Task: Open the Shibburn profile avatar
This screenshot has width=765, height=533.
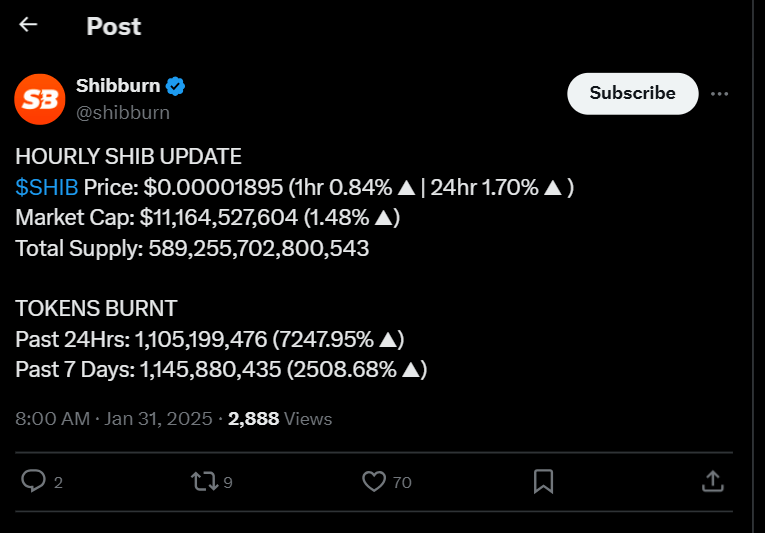Action: [x=40, y=99]
